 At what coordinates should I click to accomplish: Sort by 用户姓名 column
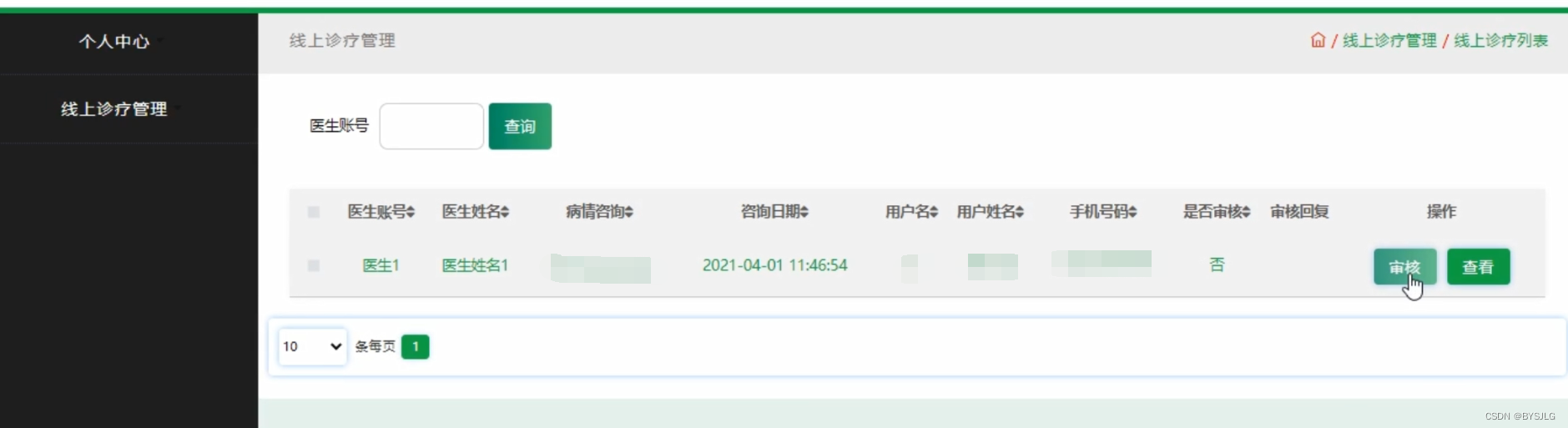(x=991, y=212)
